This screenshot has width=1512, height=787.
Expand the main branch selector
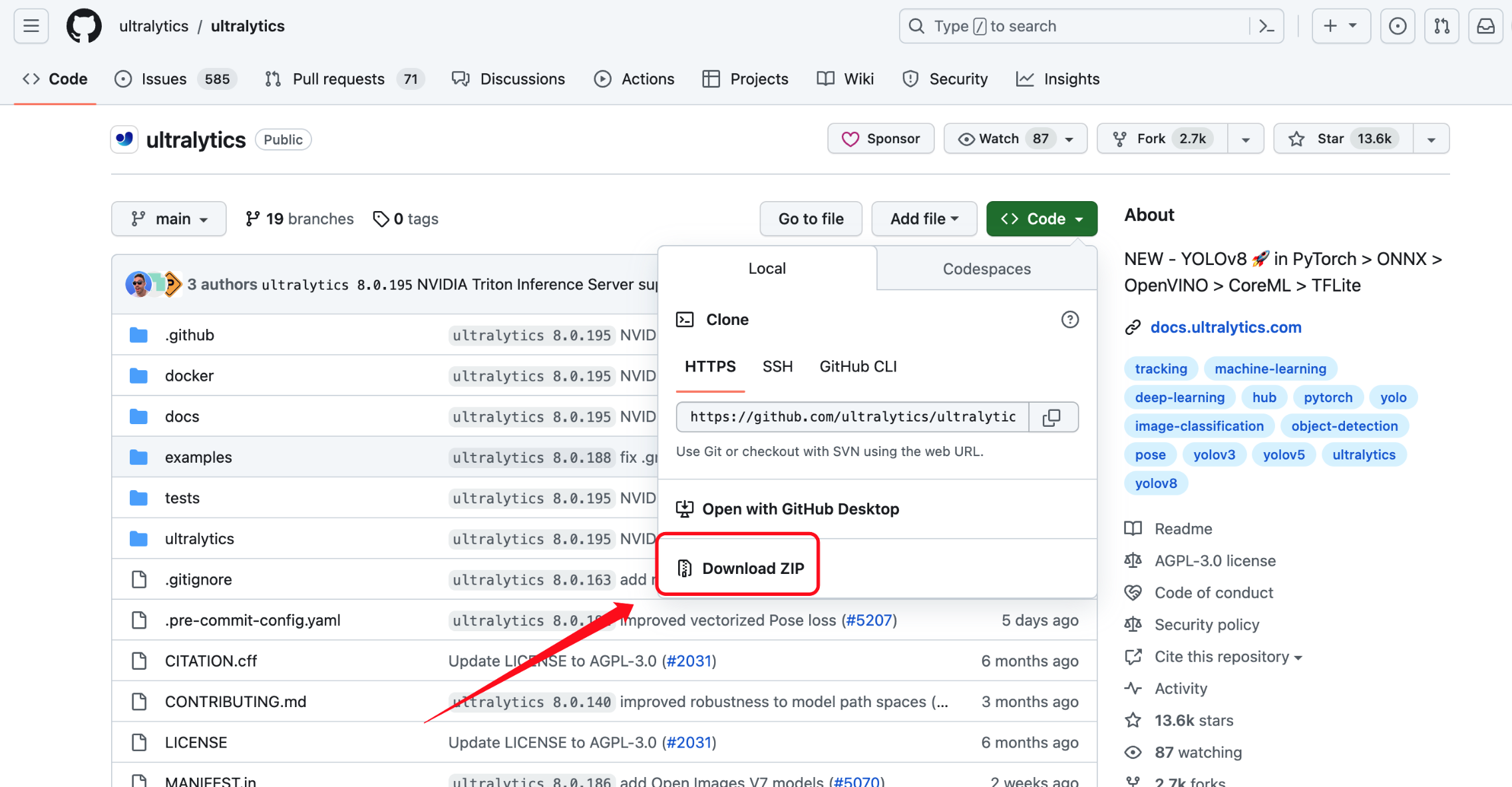click(x=169, y=218)
